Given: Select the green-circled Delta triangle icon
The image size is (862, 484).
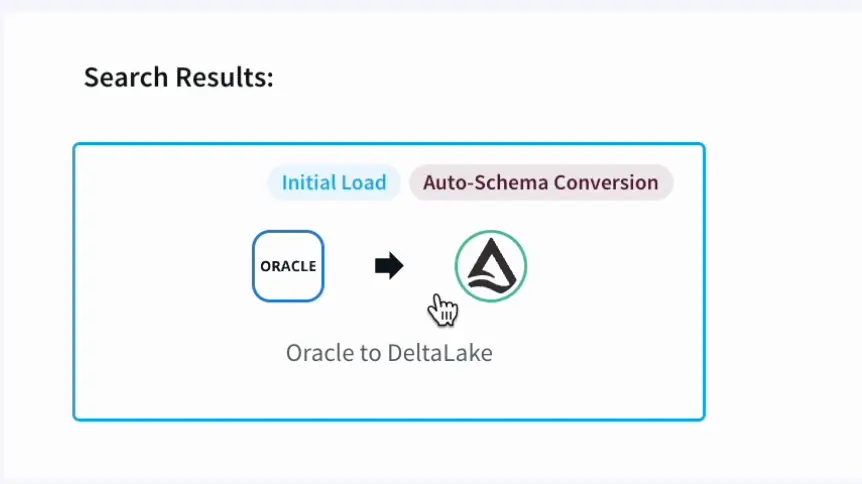Looking at the screenshot, I should point(491,266).
